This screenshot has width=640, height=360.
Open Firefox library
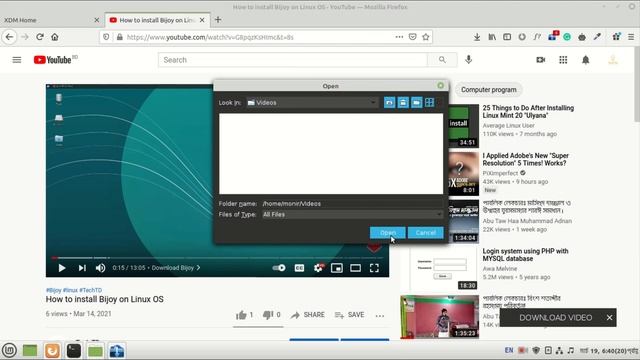pos(492,37)
